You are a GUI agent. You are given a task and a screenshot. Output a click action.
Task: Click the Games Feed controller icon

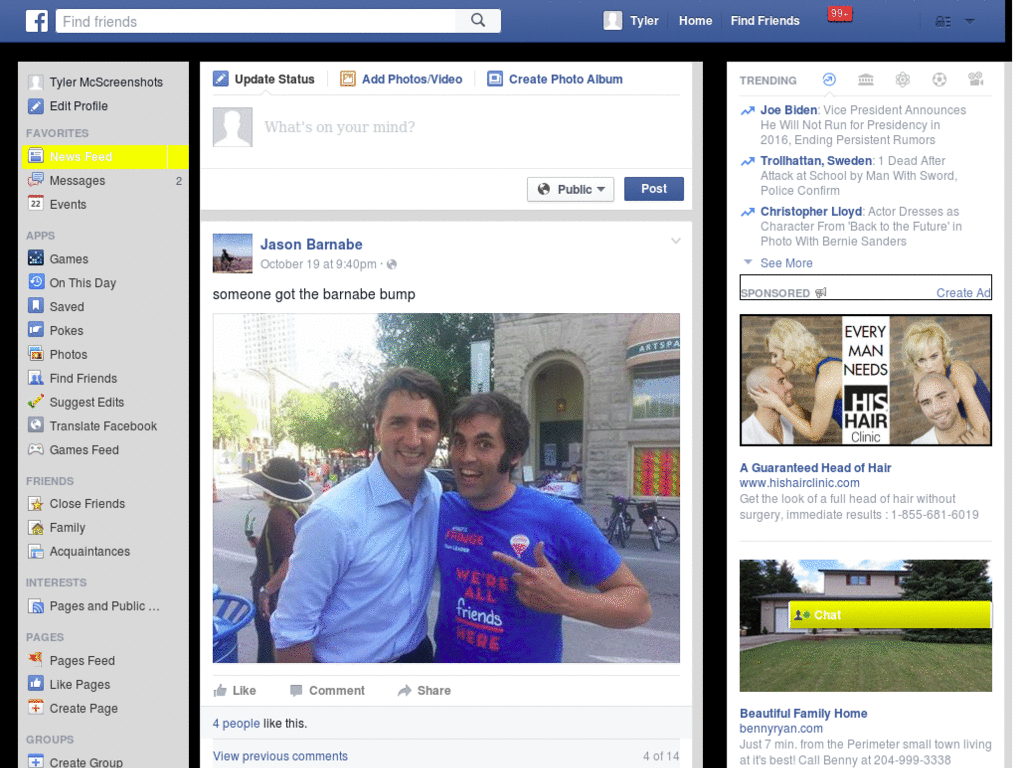point(36,449)
